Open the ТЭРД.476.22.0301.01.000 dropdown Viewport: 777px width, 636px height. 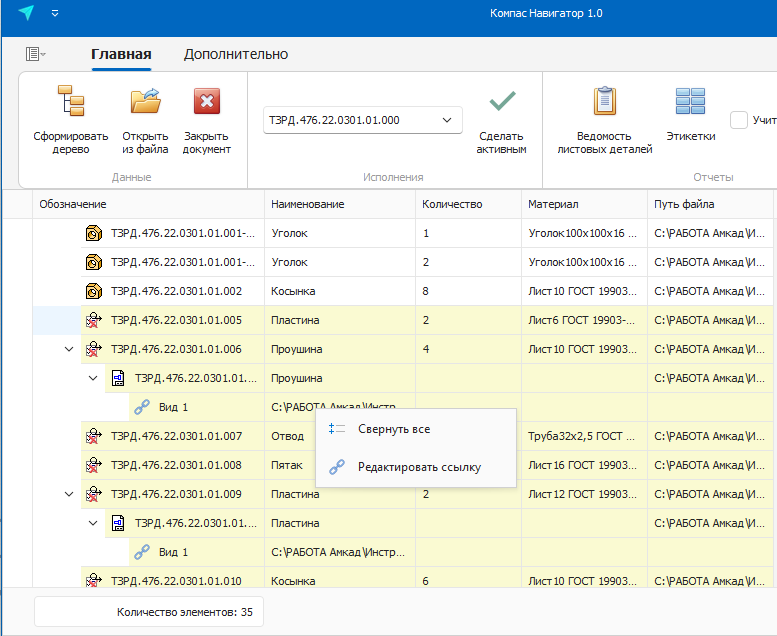tap(446, 121)
